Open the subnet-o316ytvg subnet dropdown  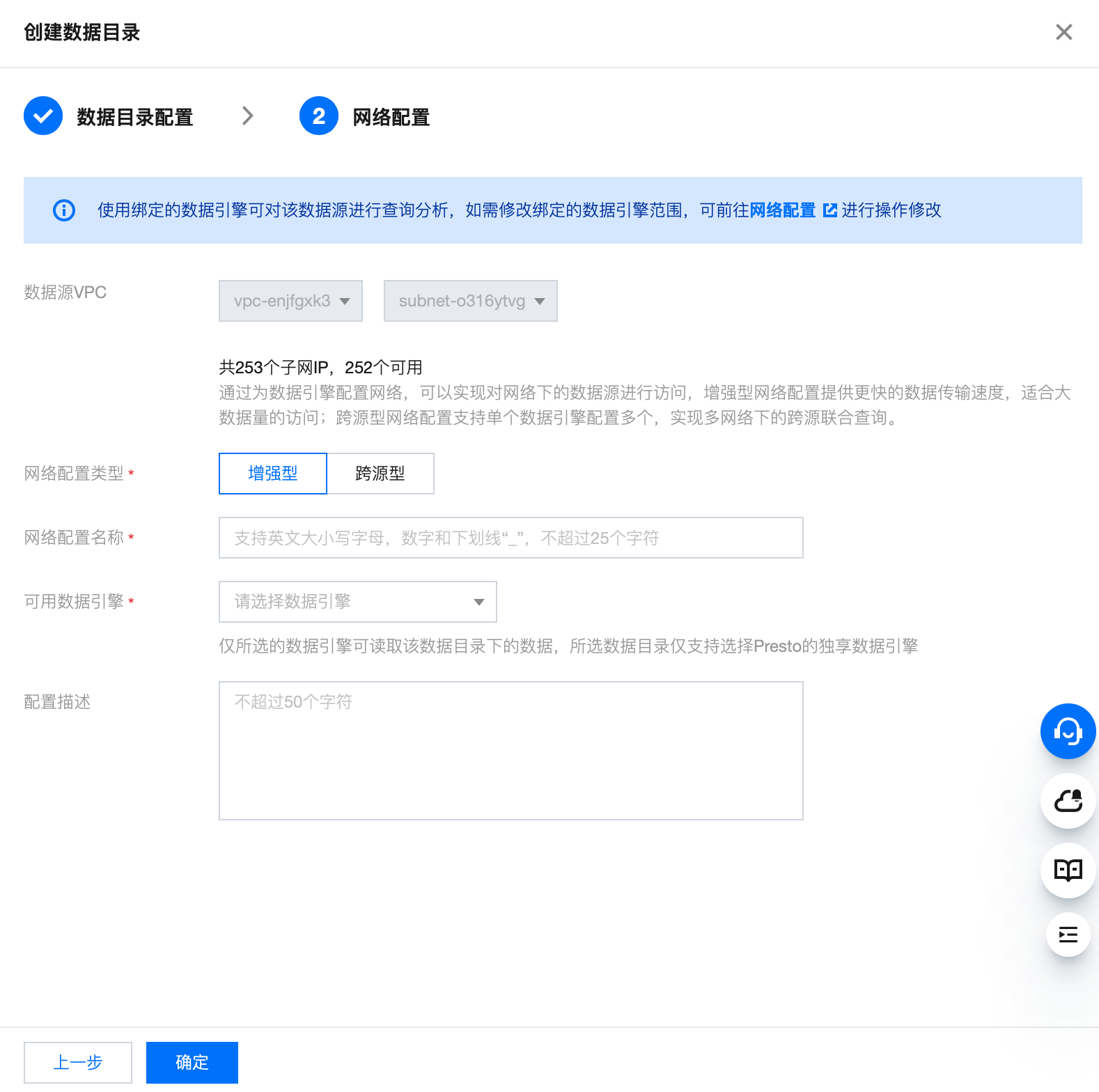click(471, 301)
